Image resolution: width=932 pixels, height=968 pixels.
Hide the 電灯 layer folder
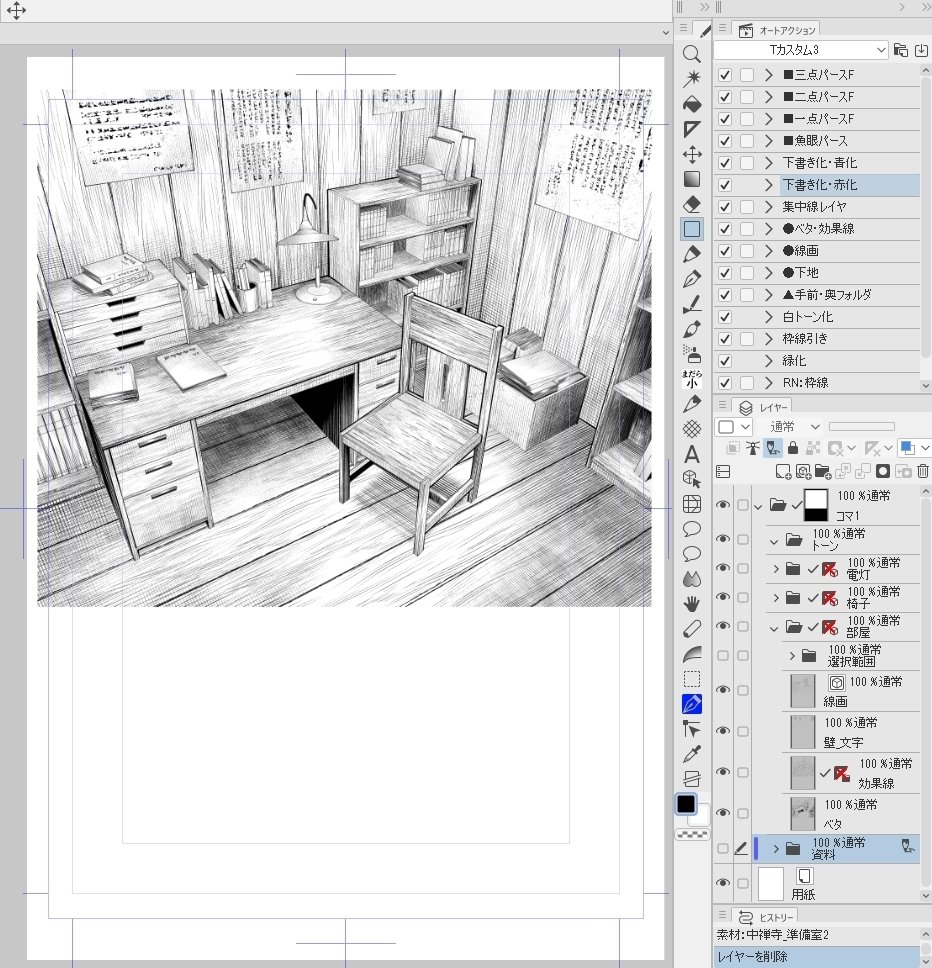point(722,568)
